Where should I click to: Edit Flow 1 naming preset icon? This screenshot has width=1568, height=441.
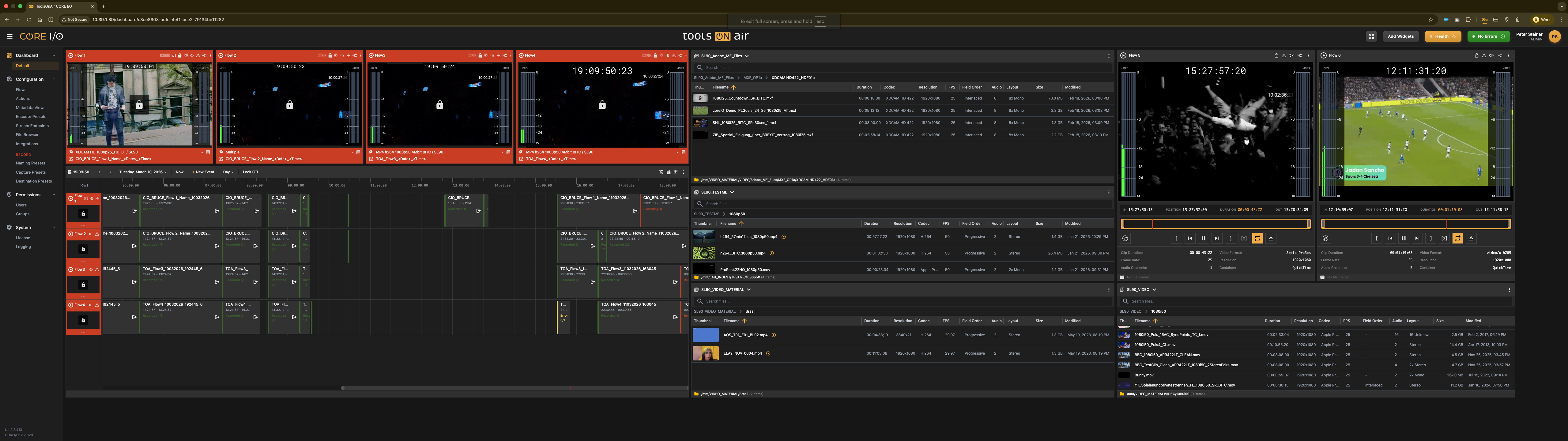pos(71,159)
